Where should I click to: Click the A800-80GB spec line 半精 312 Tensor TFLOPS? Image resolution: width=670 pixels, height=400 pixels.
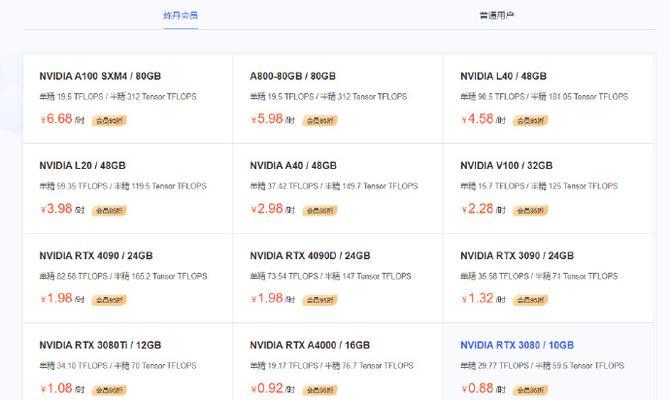click(364, 97)
